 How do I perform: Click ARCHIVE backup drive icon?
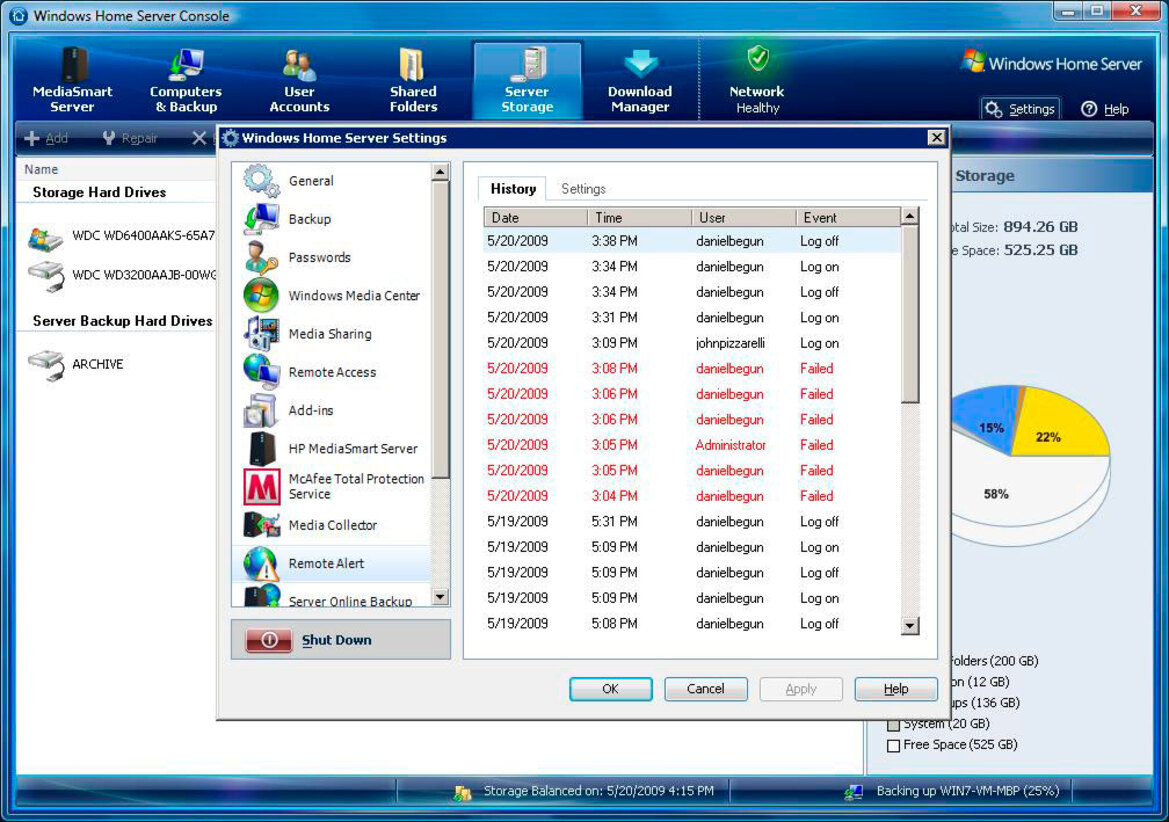(46, 365)
